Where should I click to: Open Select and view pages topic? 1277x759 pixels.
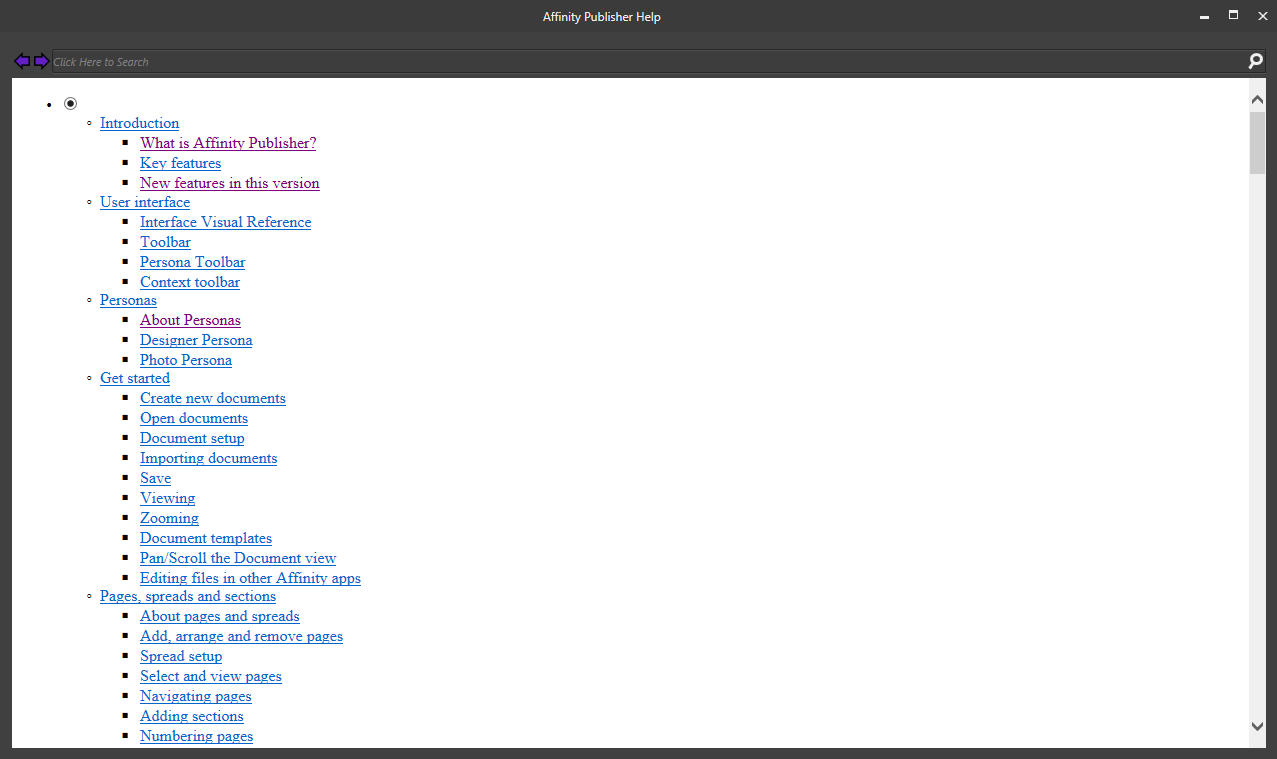pyautogui.click(x=211, y=676)
